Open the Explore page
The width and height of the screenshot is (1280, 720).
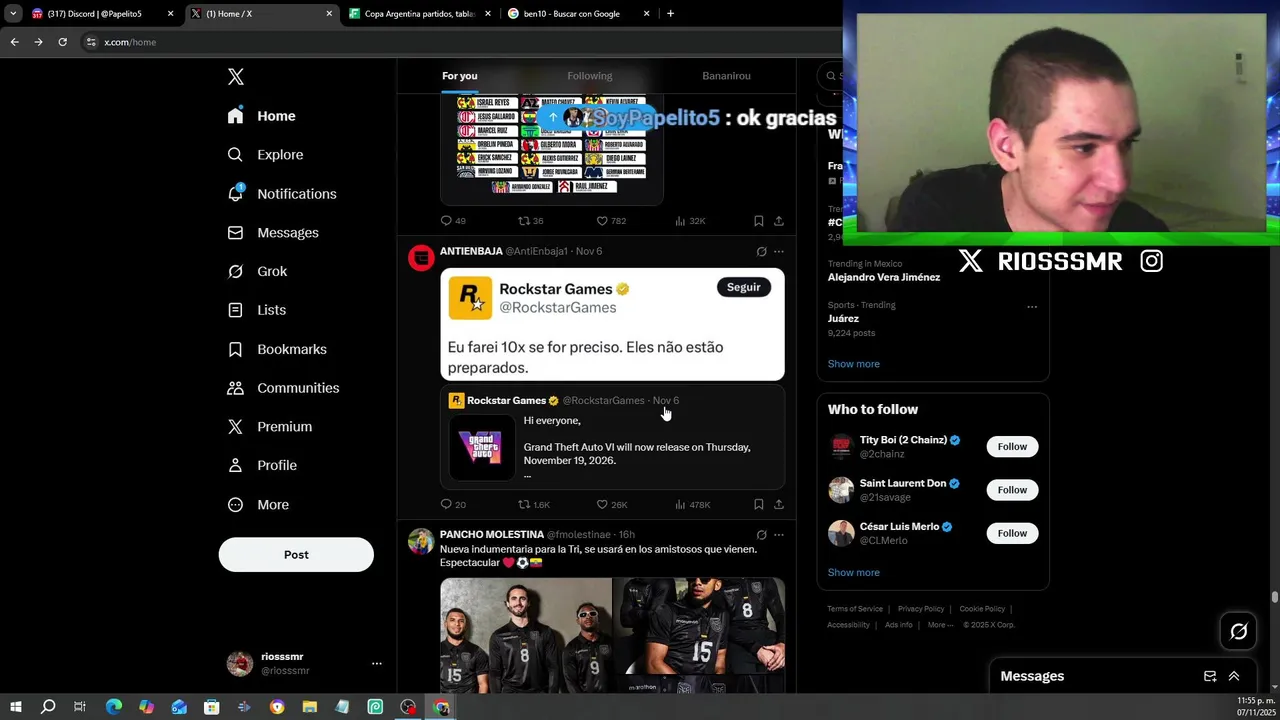tap(265, 155)
